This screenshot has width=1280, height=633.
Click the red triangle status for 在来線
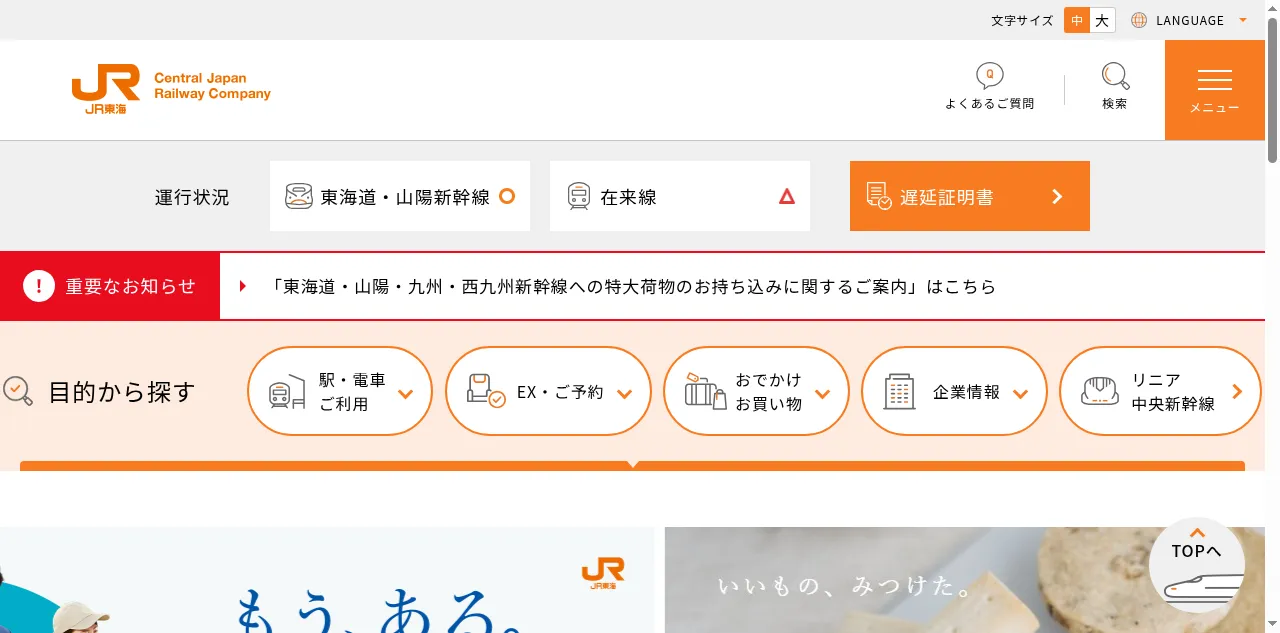pos(787,196)
